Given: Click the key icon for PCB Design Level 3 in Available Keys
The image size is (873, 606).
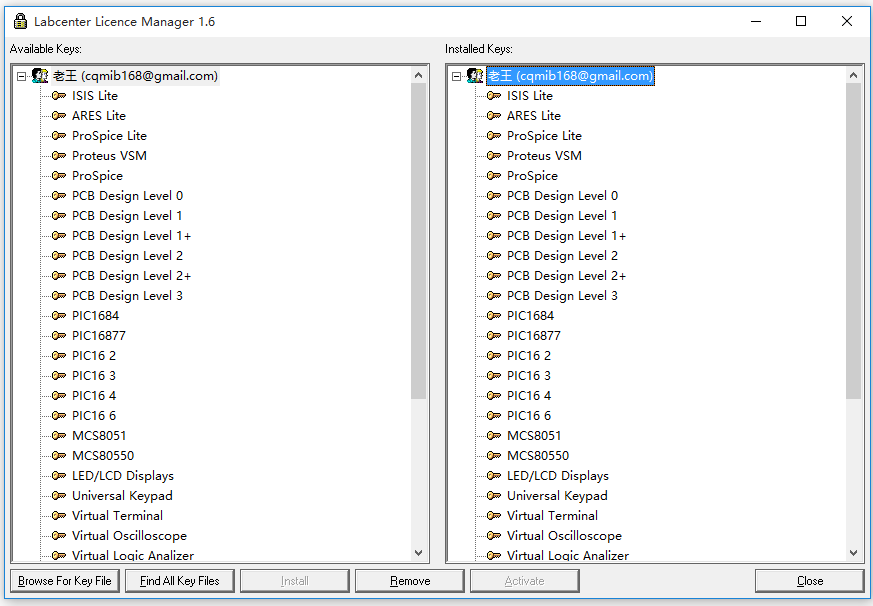Looking at the screenshot, I should click(59, 296).
